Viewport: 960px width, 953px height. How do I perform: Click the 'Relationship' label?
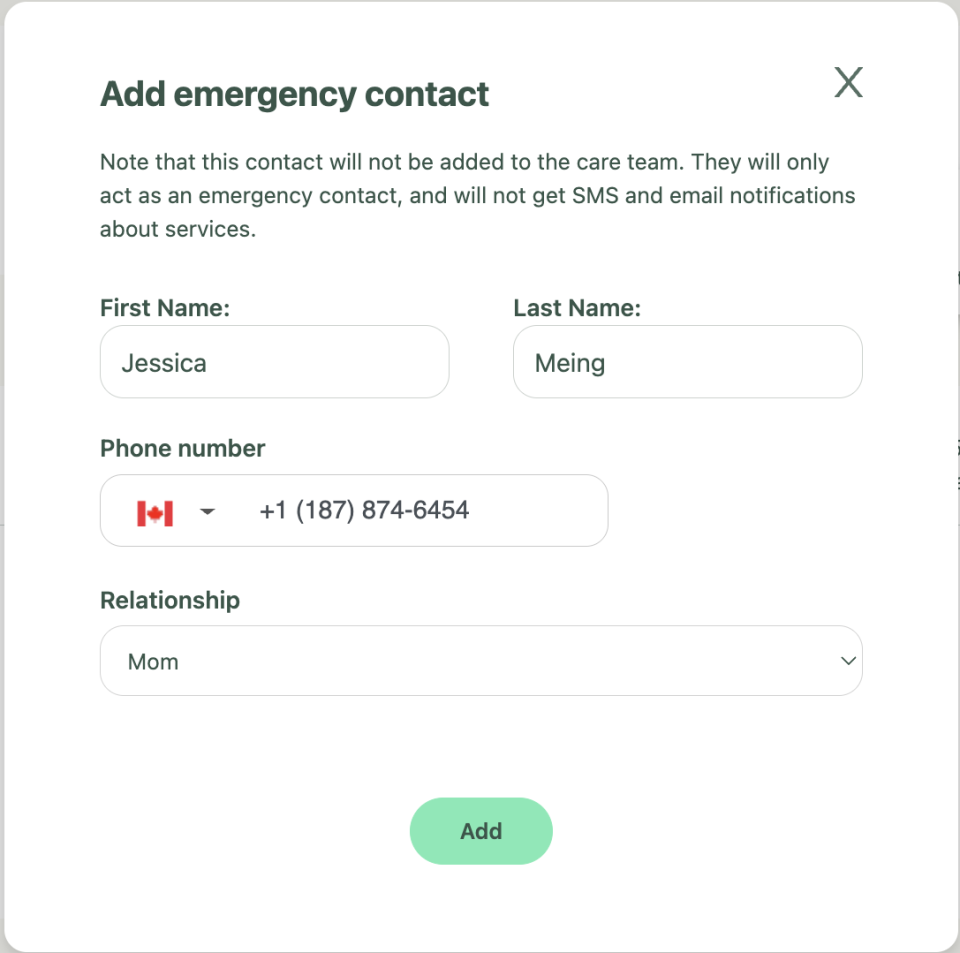click(x=170, y=600)
